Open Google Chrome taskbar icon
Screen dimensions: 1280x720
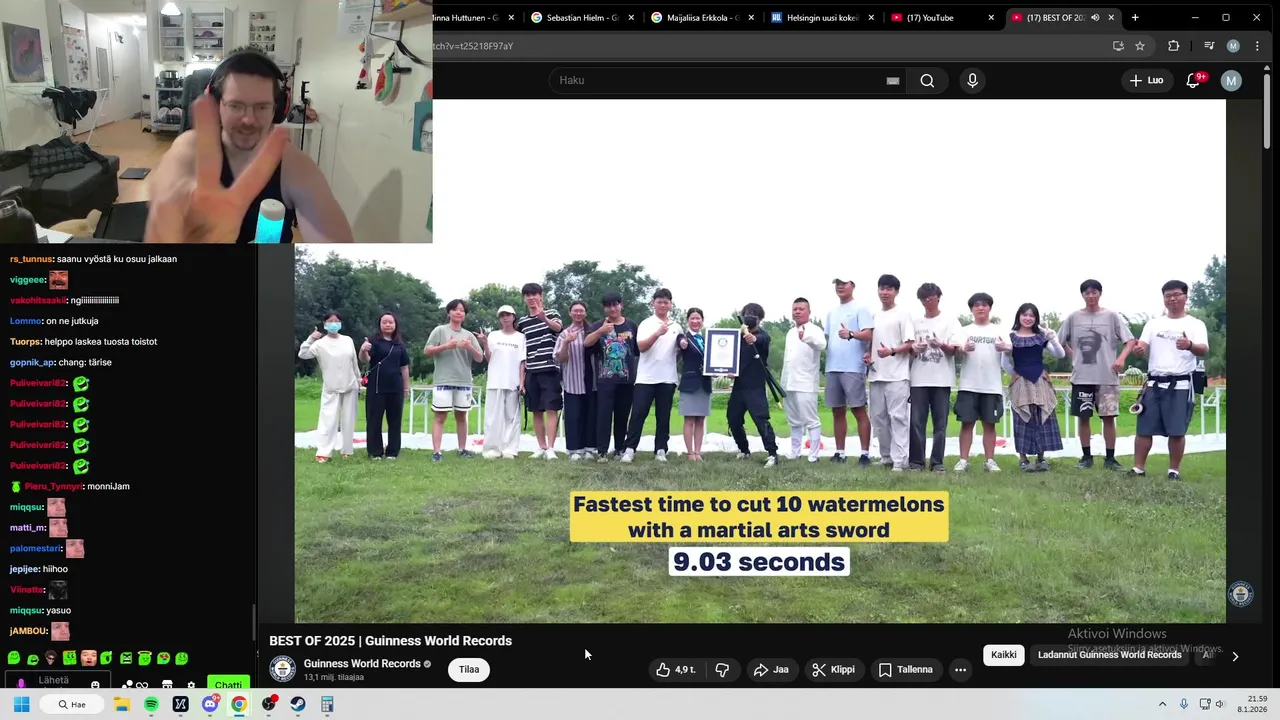(x=239, y=704)
